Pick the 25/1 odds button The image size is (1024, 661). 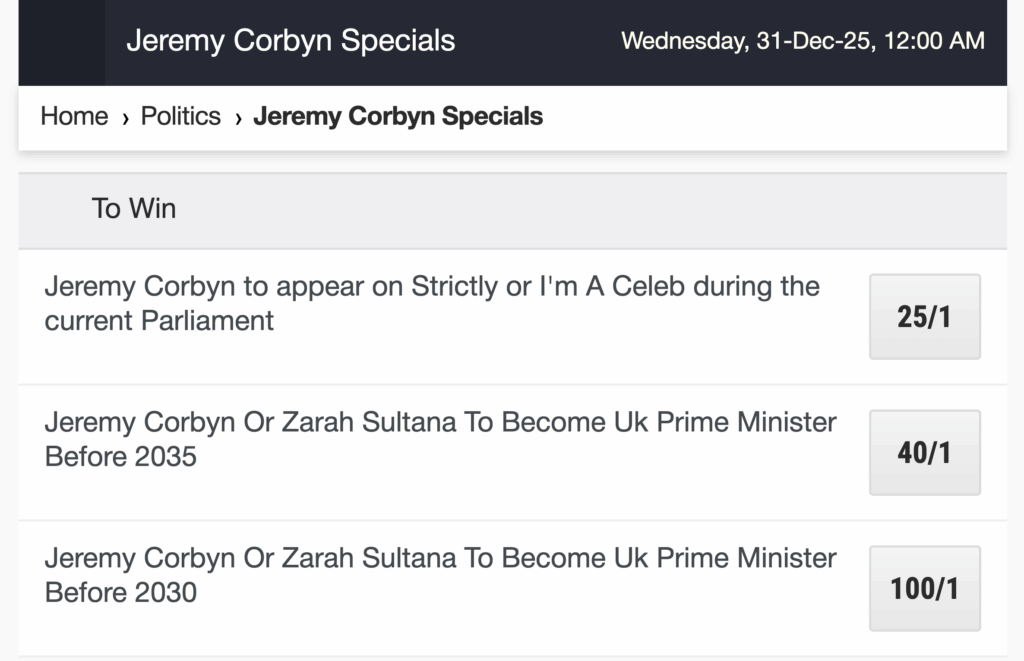click(924, 317)
